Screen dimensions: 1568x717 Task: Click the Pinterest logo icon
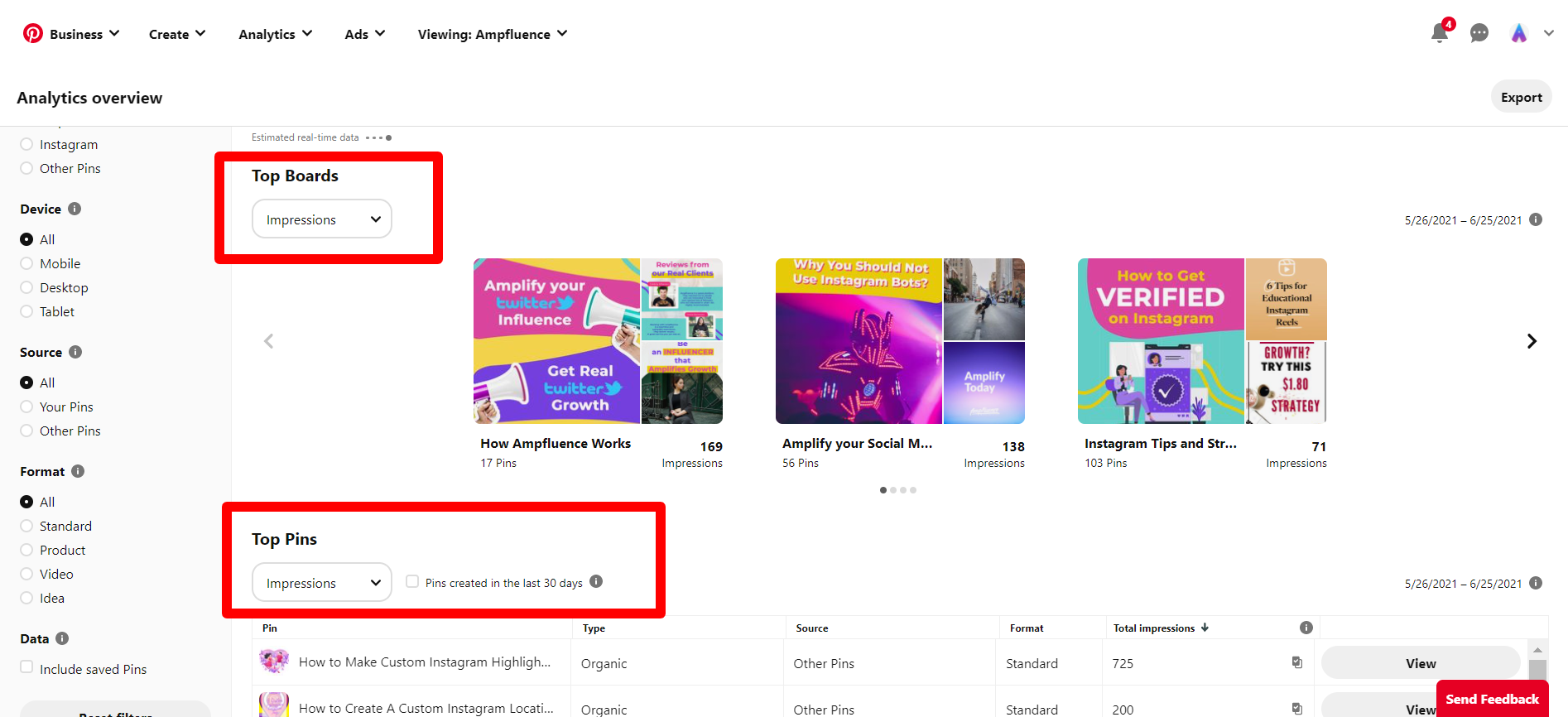[33, 34]
